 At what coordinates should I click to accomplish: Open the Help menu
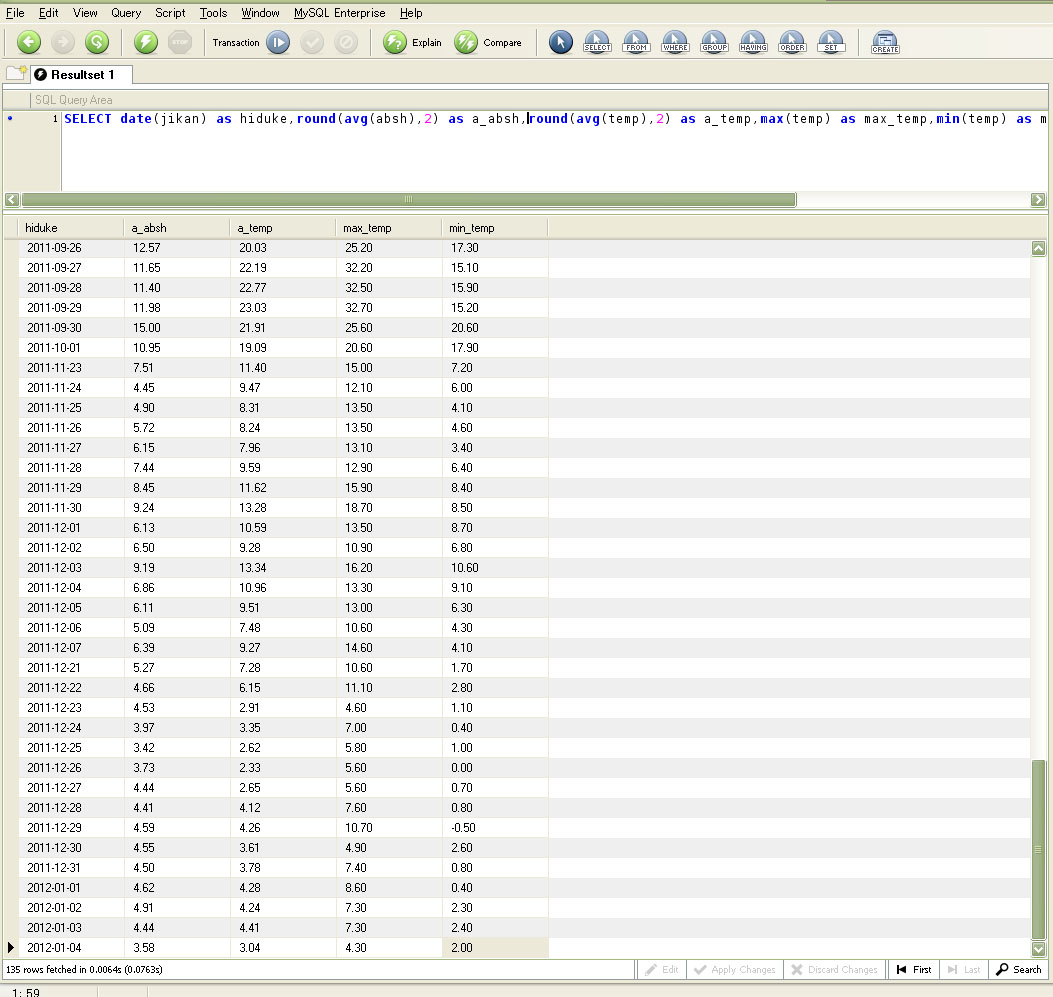tap(411, 13)
